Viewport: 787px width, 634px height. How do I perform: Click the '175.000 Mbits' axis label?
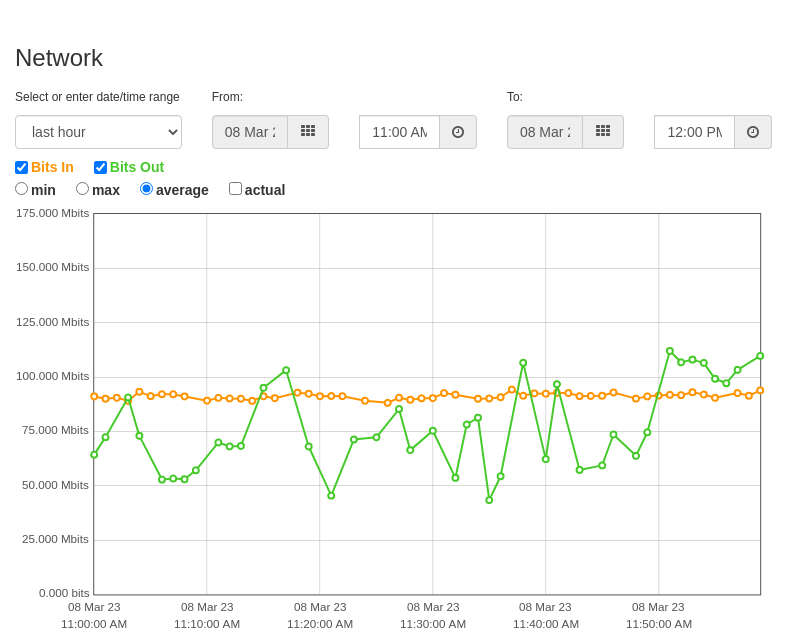coord(53,213)
